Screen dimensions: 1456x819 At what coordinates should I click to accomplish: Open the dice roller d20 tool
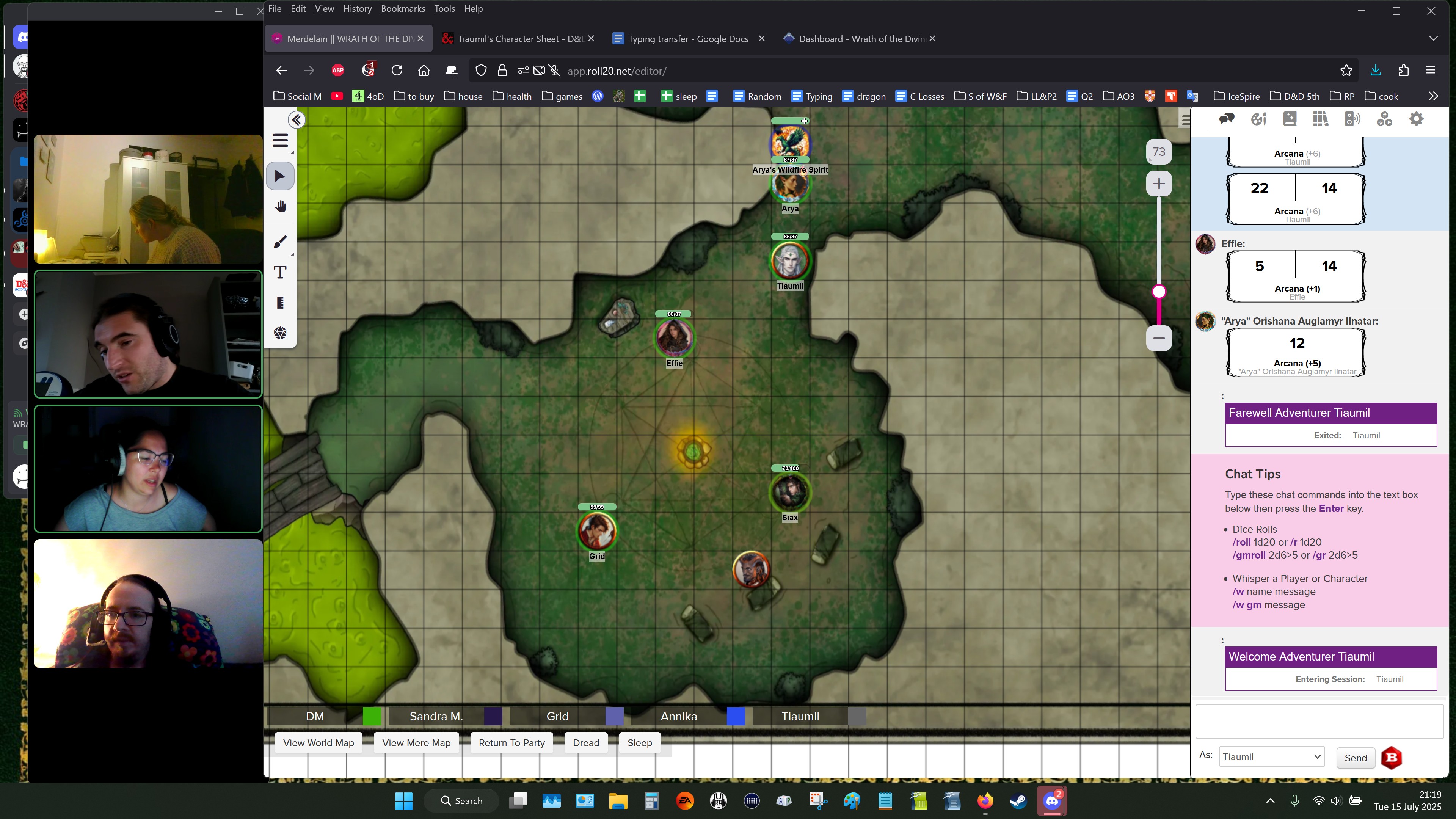280,333
